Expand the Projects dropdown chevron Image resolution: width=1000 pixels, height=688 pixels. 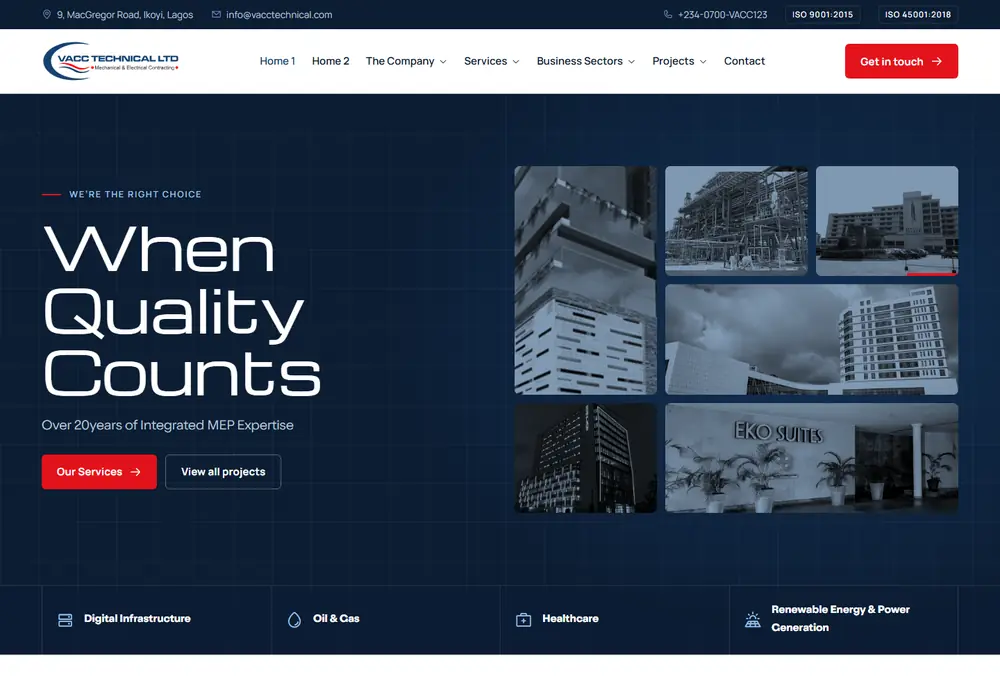(x=703, y=62)
